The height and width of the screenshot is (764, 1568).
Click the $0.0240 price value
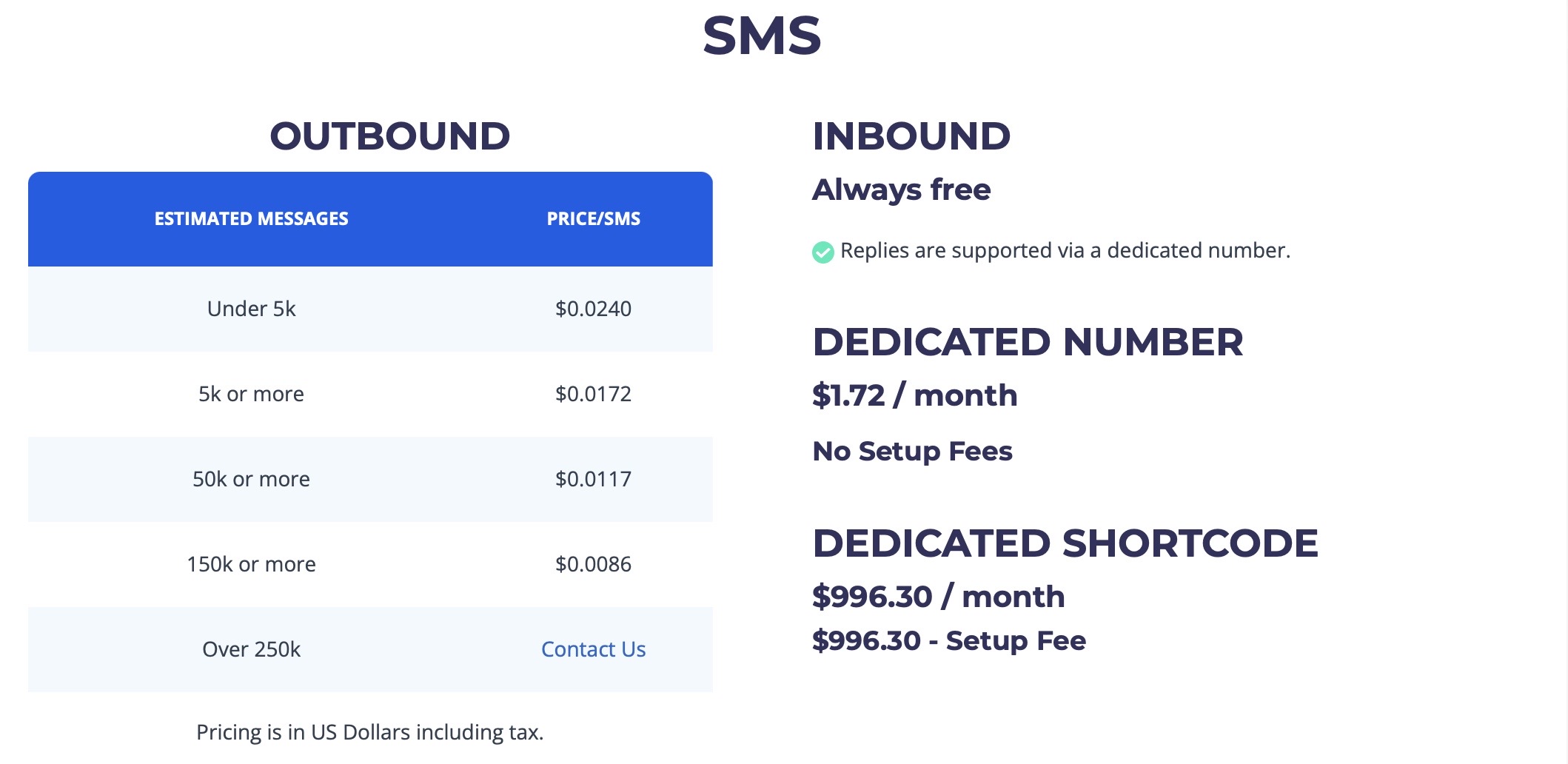coord(593,309)
